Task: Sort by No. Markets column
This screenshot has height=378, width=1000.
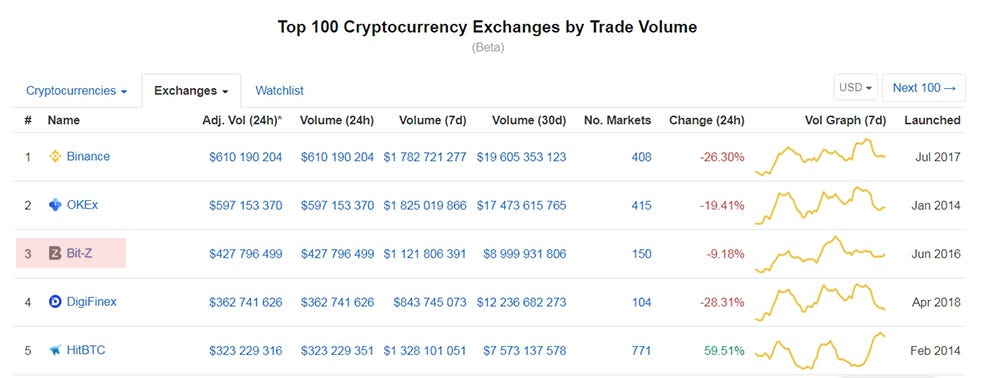Action: pyautogui.click(x=617, y=120)
